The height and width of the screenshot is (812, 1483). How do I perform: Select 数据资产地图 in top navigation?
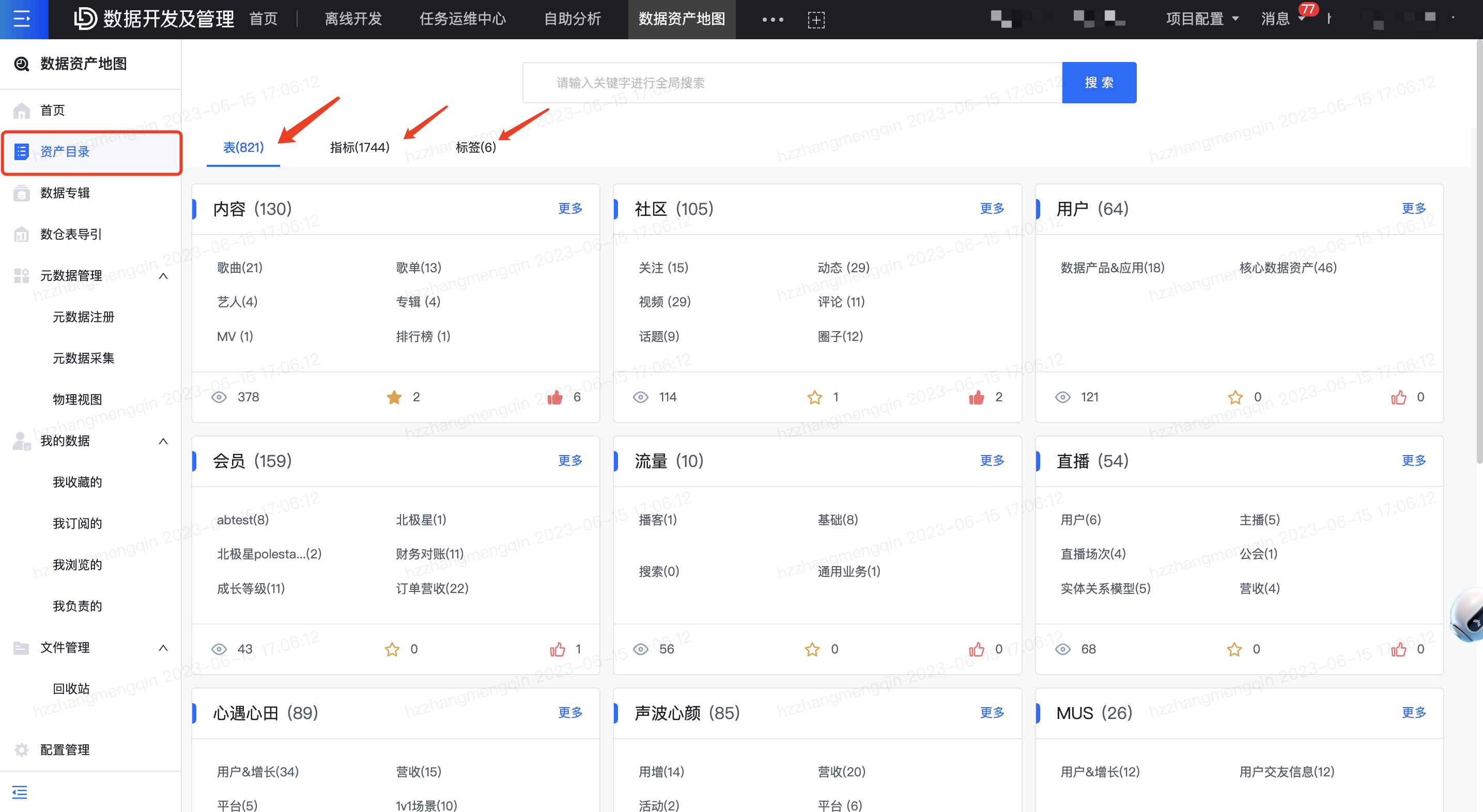682,19
